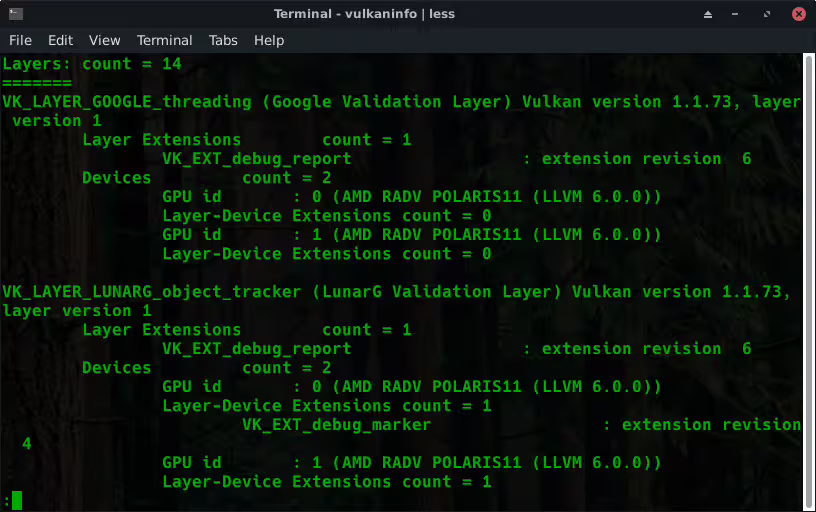
Task: Click the 'Terminal - vulkaninfo | less' window title
Action: click(364, 14)
